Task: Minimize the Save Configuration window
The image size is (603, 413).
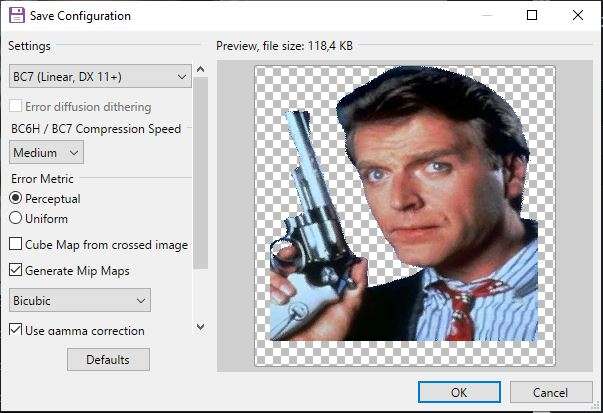Action: click(487, 15)
